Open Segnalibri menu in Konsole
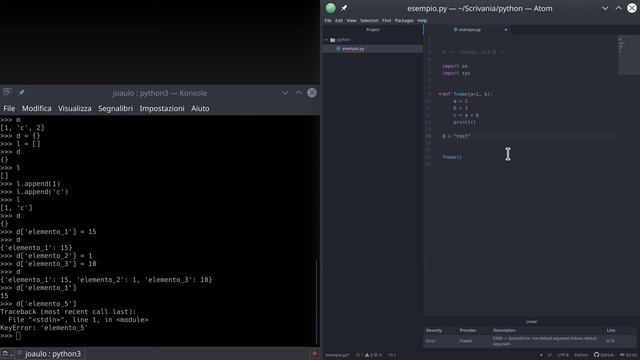Viewport: 640px width, 360px height. (116, 109)
